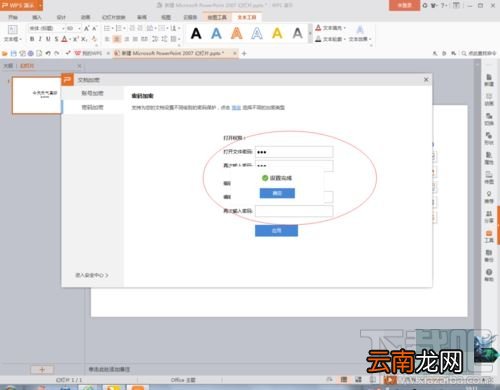This screenshot has height=390, width=500.
Task: Close the document encryption dialog
Action: 426,80
